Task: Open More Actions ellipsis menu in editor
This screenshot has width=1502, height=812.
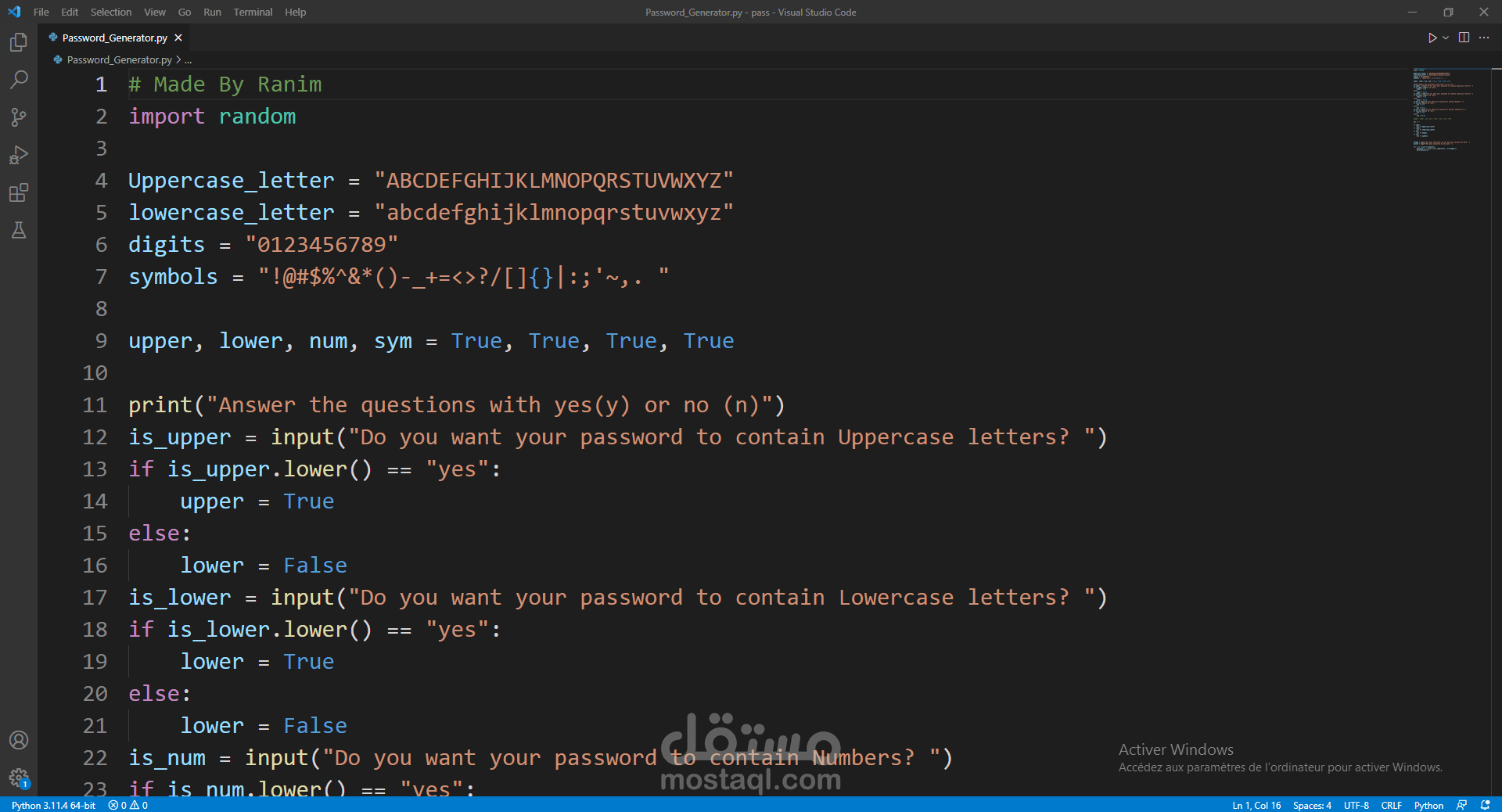Action: pyautogui.click(x=1484, y=38)
